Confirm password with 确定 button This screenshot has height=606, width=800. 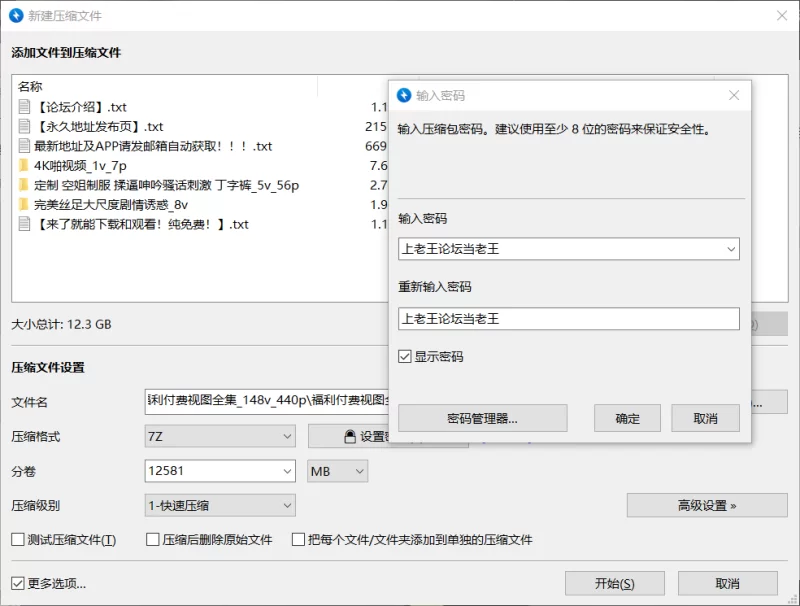[x=628, y=418]
